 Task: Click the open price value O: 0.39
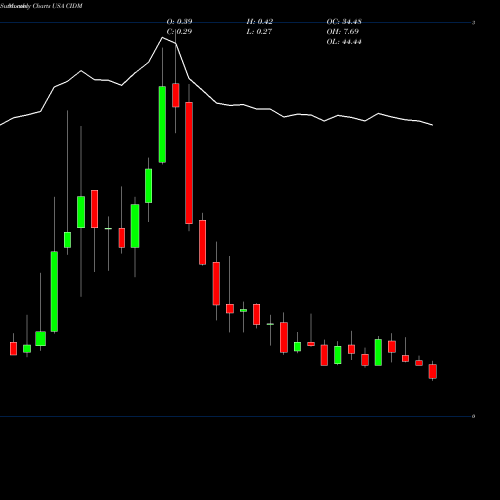[x=179, y=22]
